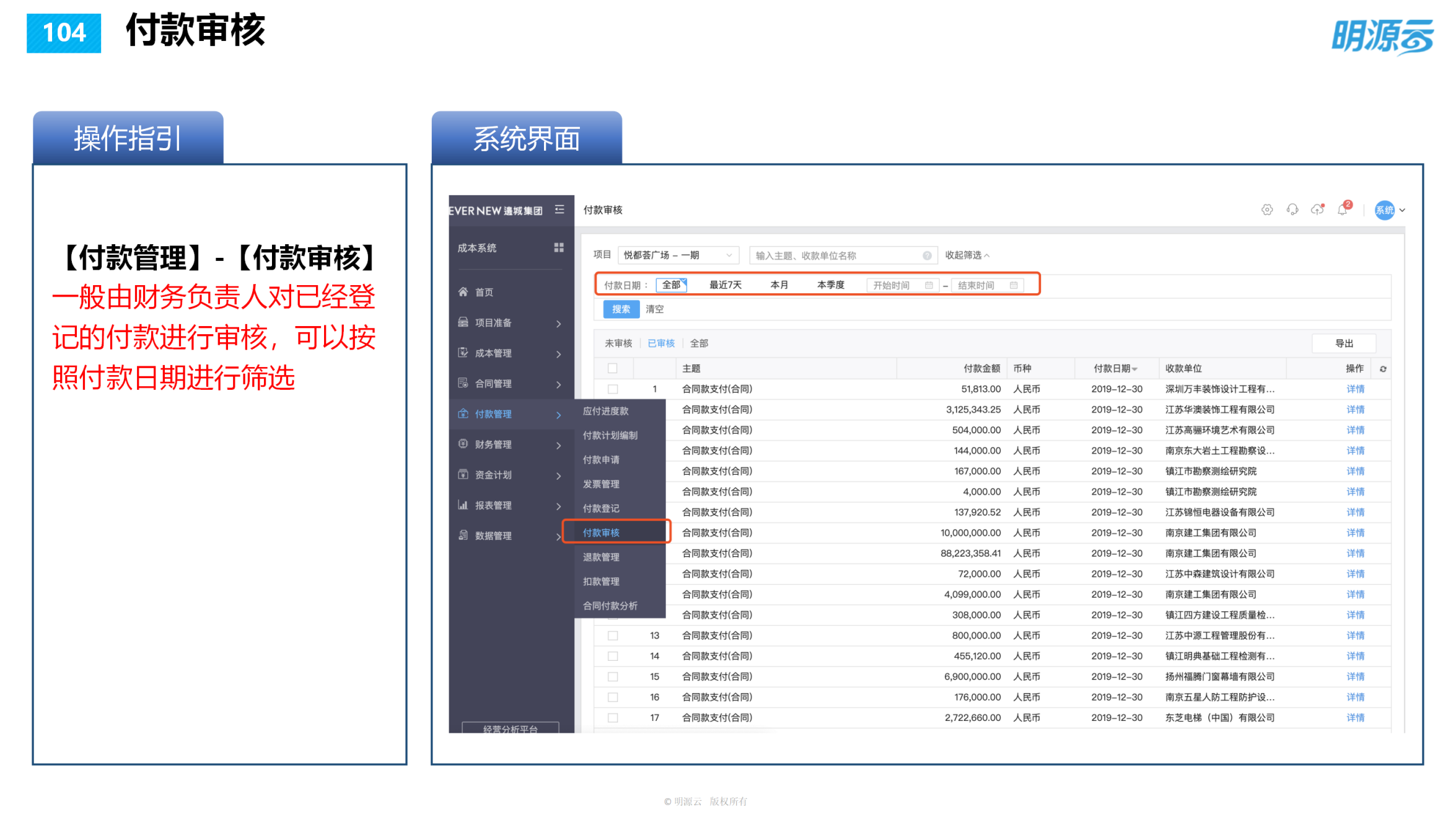1456x817 pixels.
Task: Click the headset support icon
Action: pyautogui.click(x=1292, y=210)
